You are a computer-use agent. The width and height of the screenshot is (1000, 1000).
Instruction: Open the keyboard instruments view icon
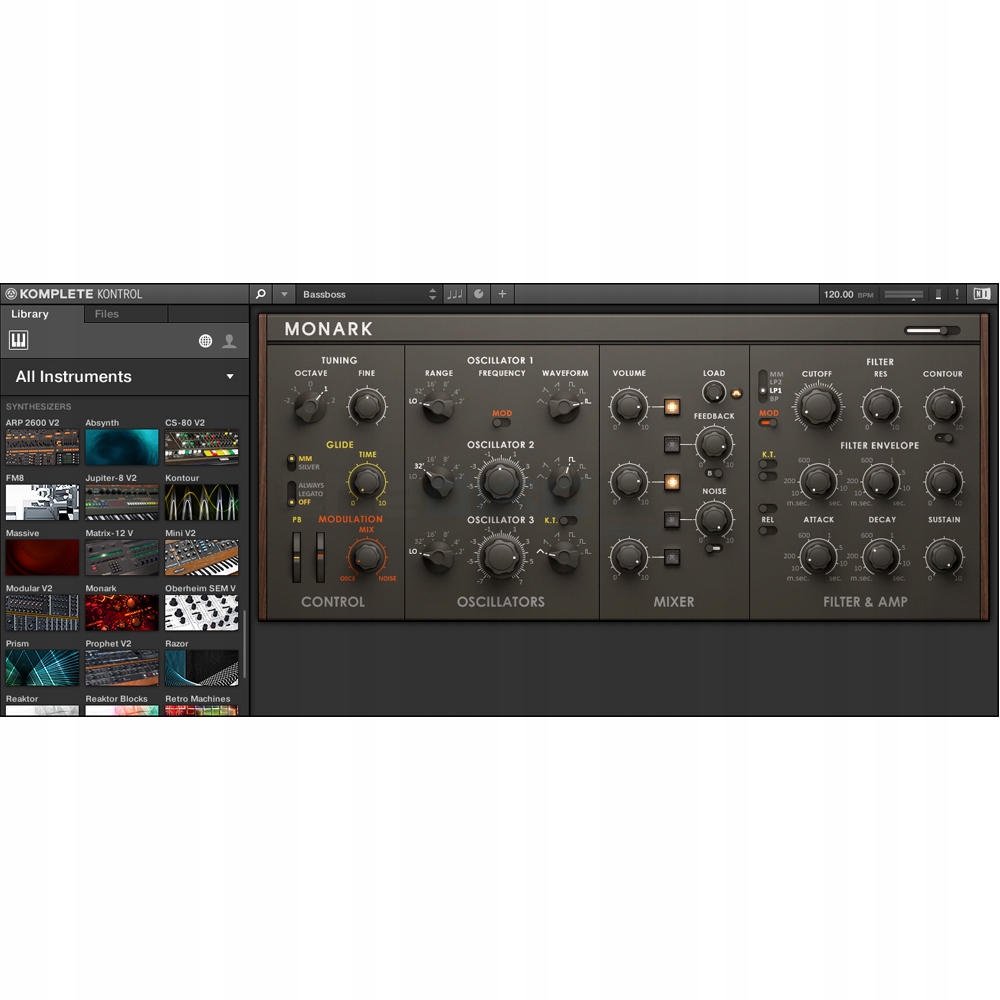pos(19,341)
